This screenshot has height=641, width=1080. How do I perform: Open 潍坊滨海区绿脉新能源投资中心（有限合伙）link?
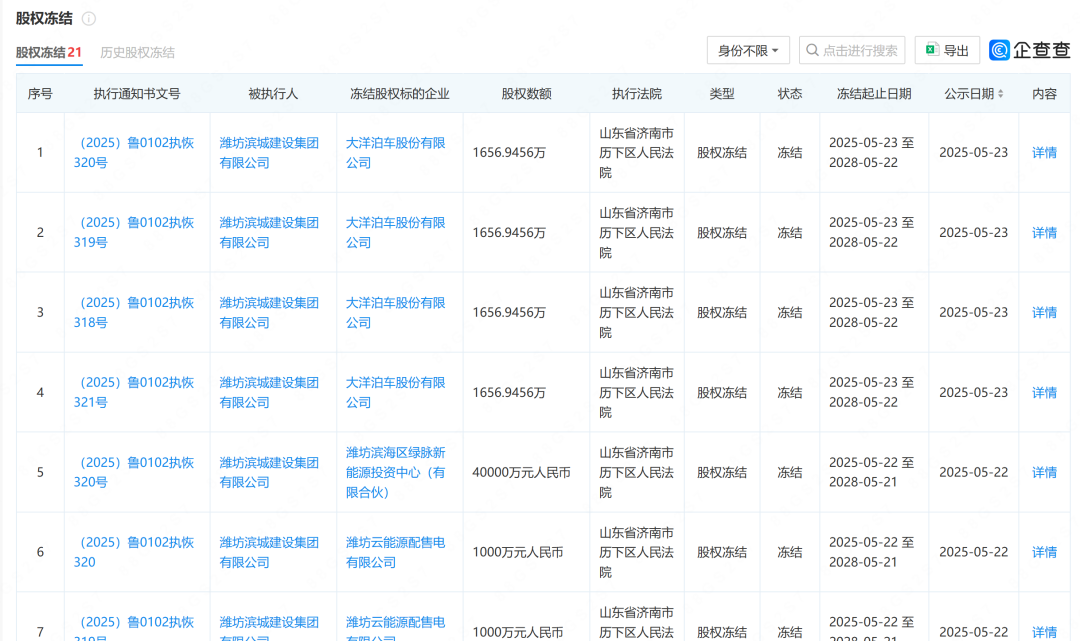click(x=395, y=472)
